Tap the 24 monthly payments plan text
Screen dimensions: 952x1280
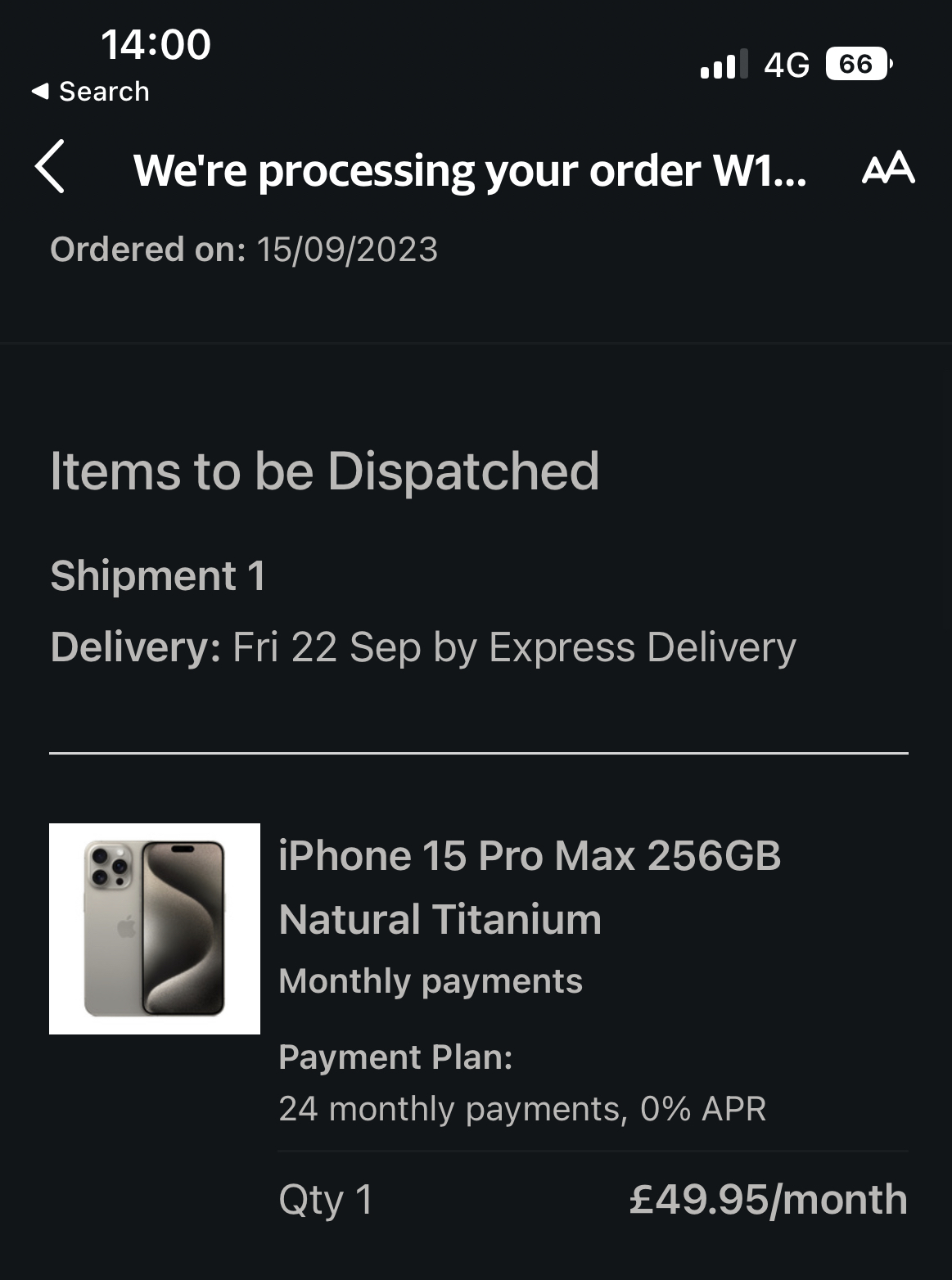(x=522, y=1109)
